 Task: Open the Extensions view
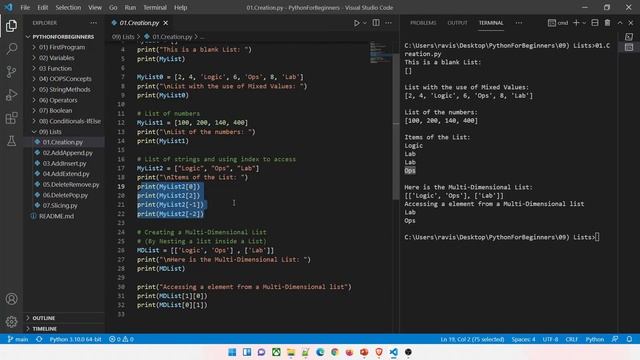coord(11,118)
